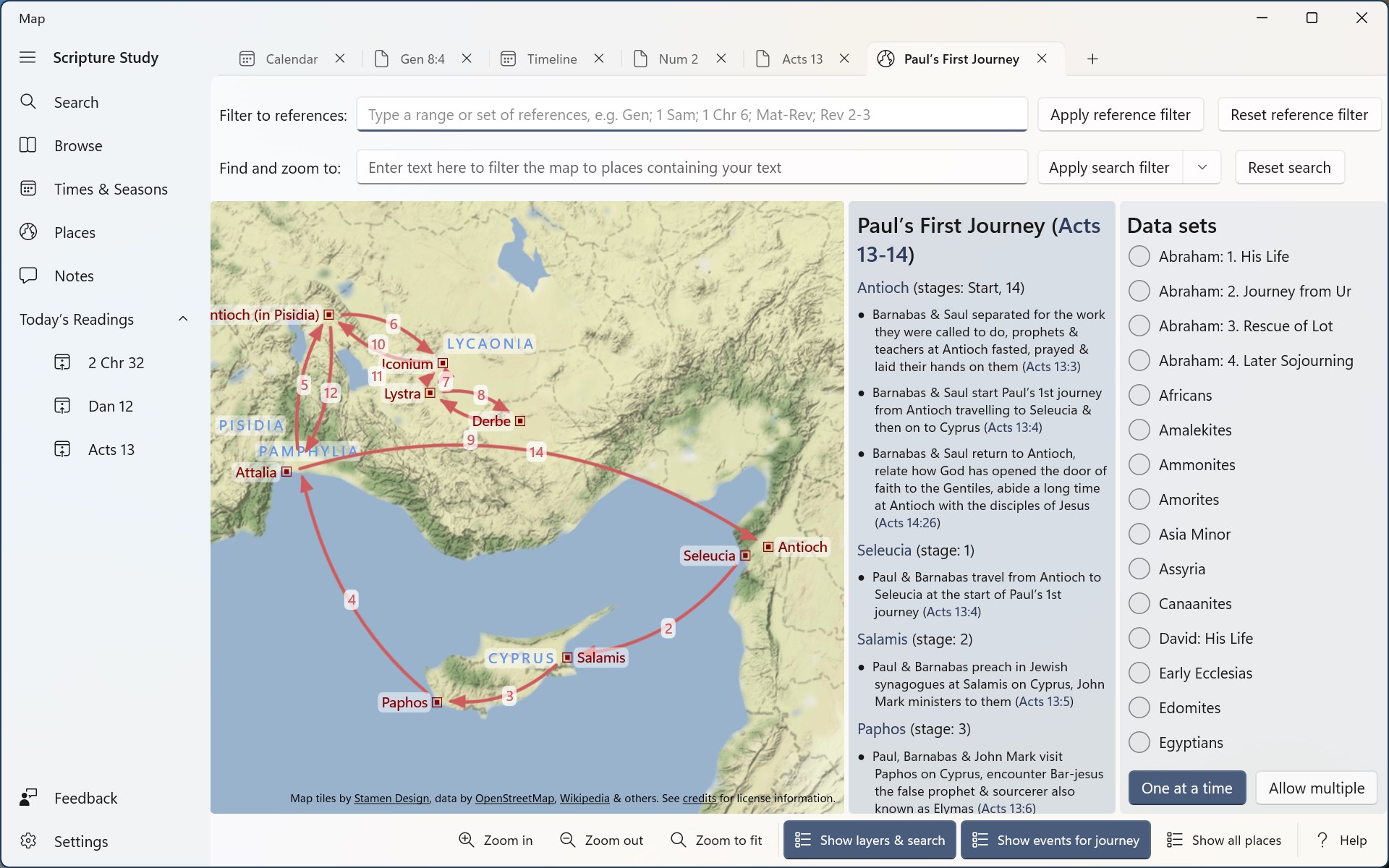Screen dimensions: 1389x868
Task: Open the new tab plus button
Action: pyautogui.click(x=1092, y=59)
